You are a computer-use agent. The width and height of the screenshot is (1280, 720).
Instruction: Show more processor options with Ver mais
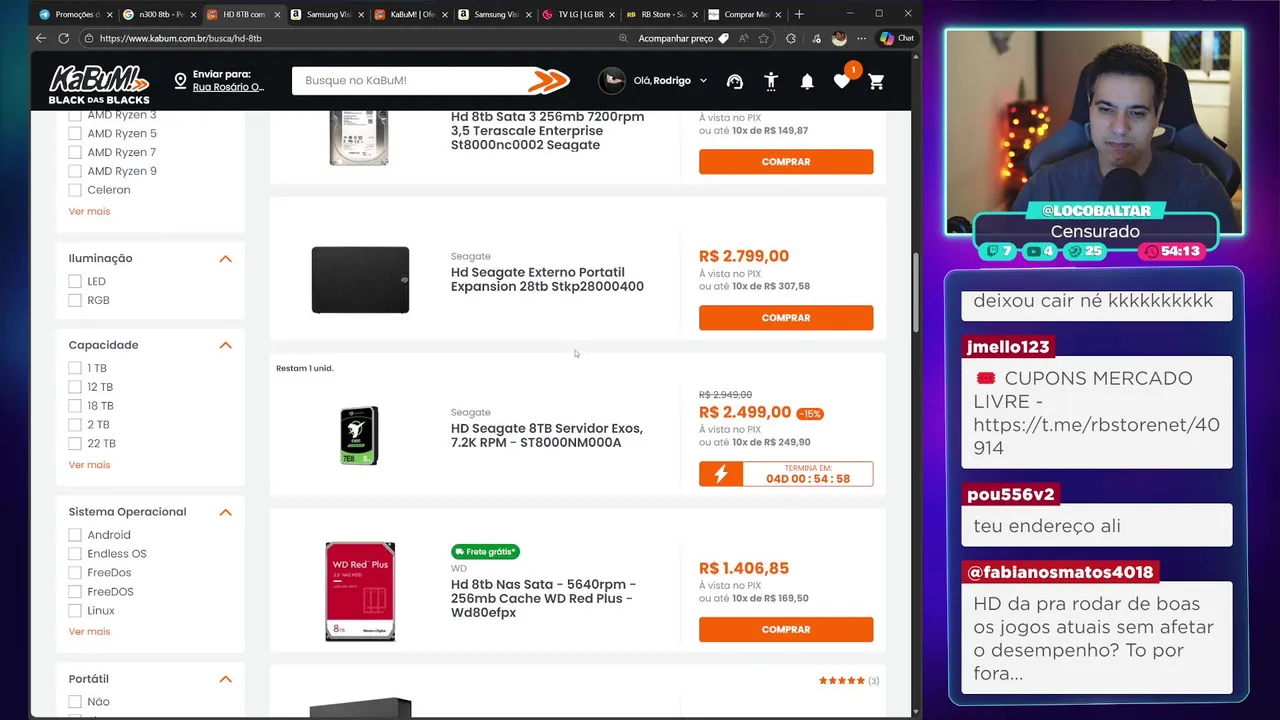pyautogui.click(x=89, y=212)
